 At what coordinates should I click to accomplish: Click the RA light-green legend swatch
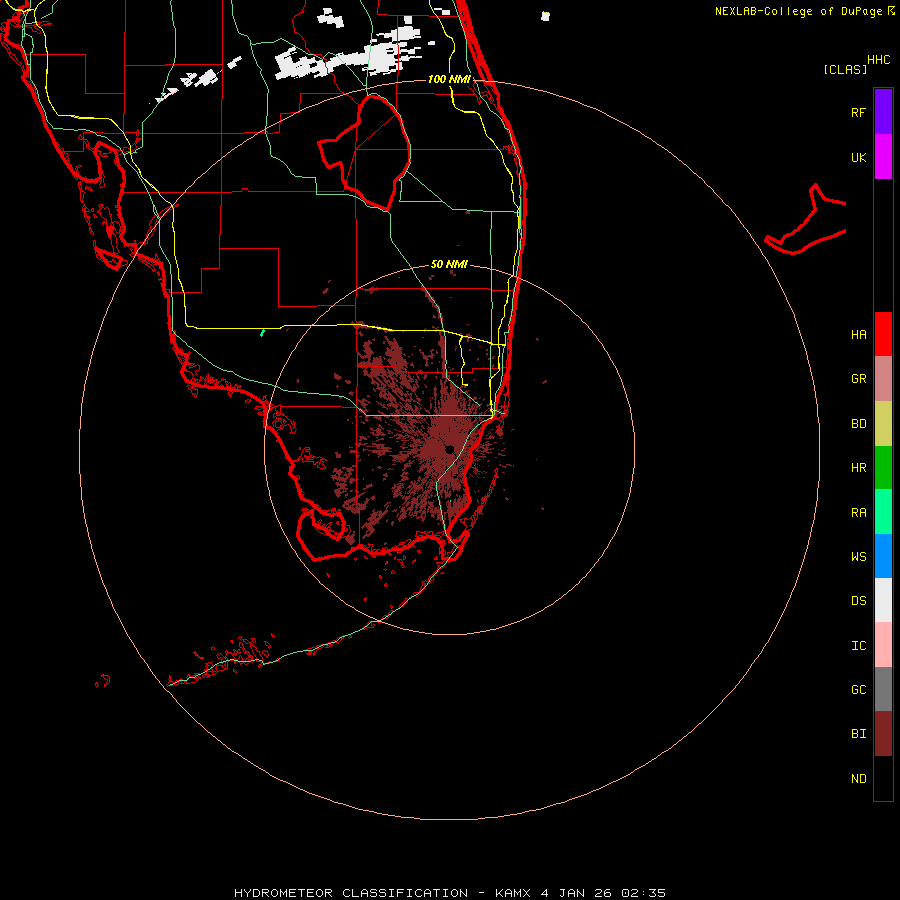coord(883,512)
